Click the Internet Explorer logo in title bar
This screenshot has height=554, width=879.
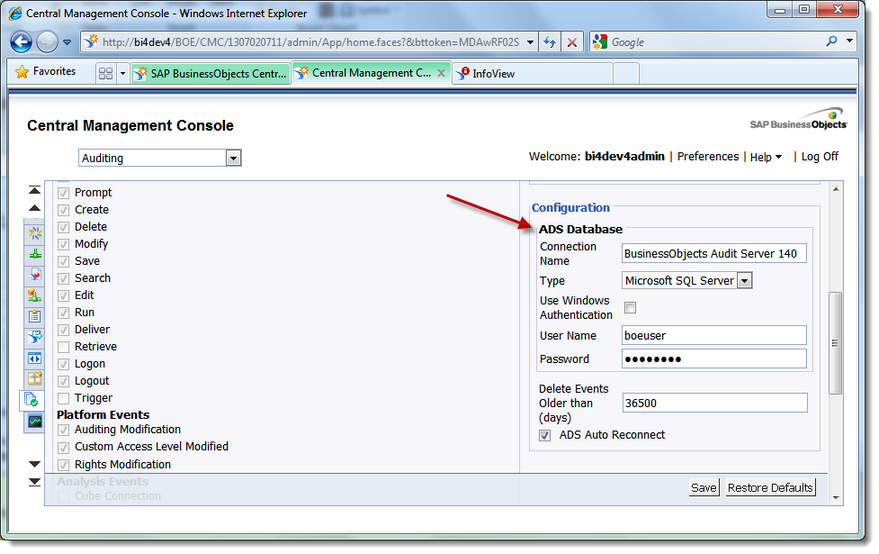click(x=15, y=13)
